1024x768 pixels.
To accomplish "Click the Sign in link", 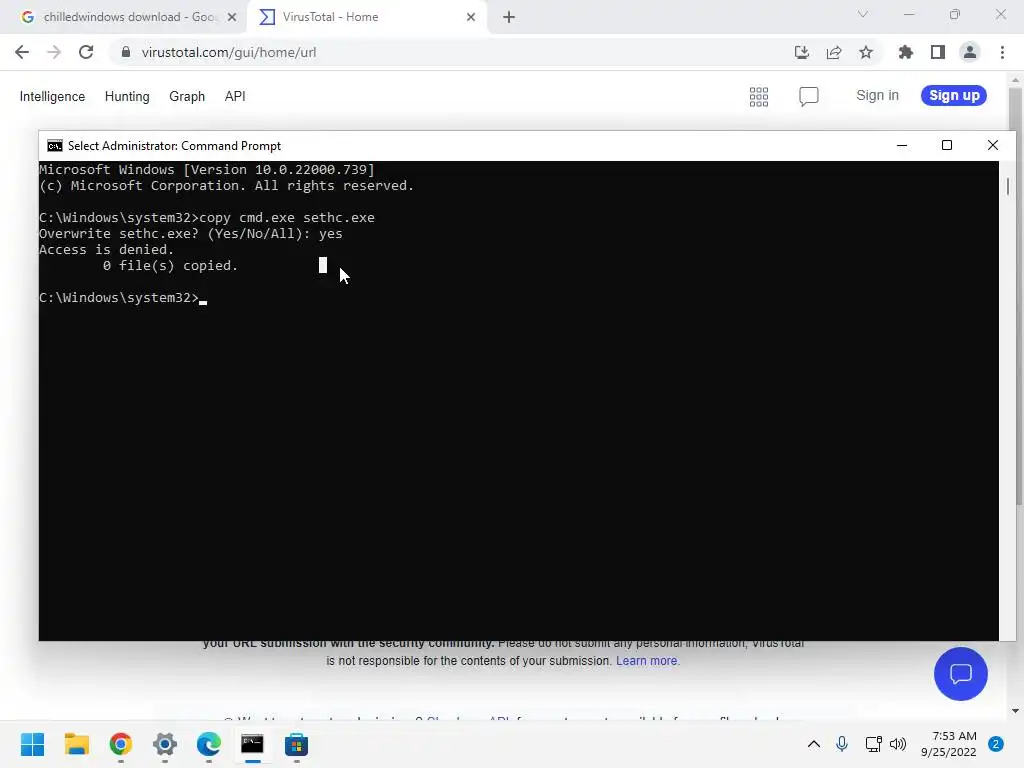I will tap(877, 95).
